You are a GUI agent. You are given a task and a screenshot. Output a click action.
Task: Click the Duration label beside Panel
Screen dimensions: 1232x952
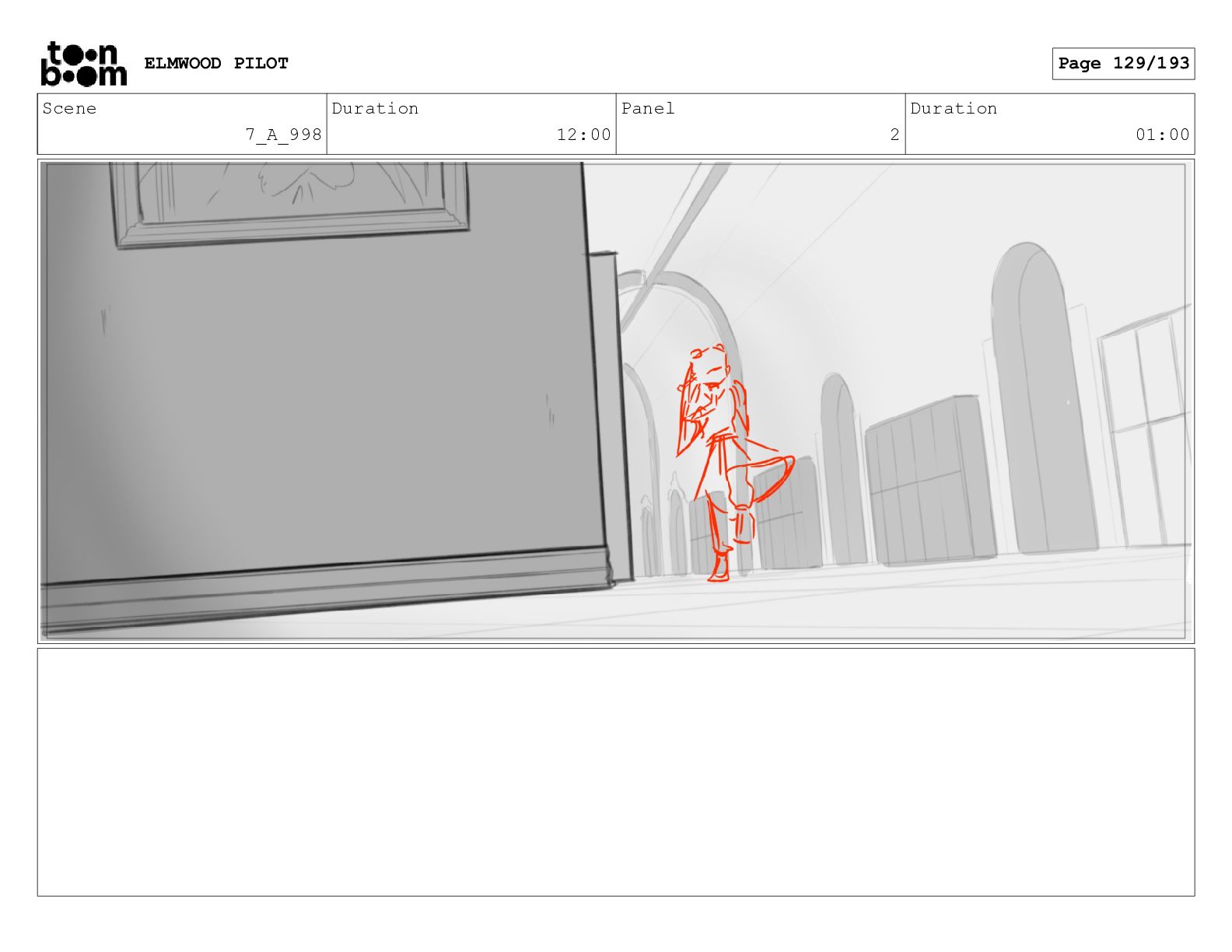[954, 108]
